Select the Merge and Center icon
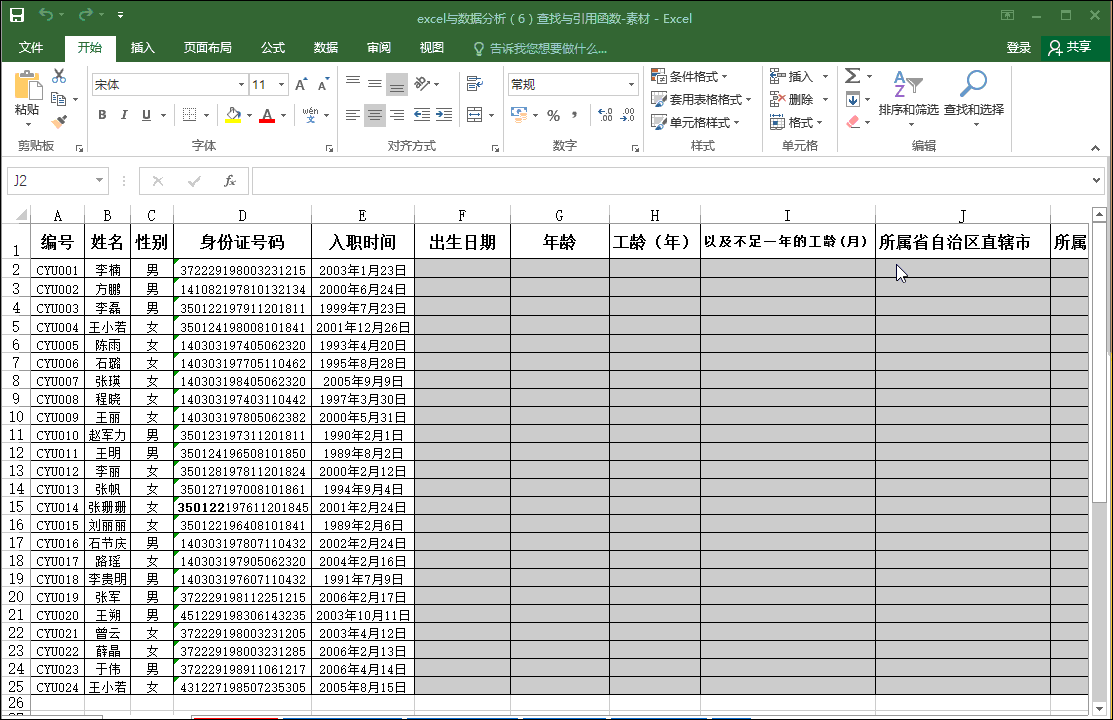This screenshot has width=1113, height=720. coord(476,115)
